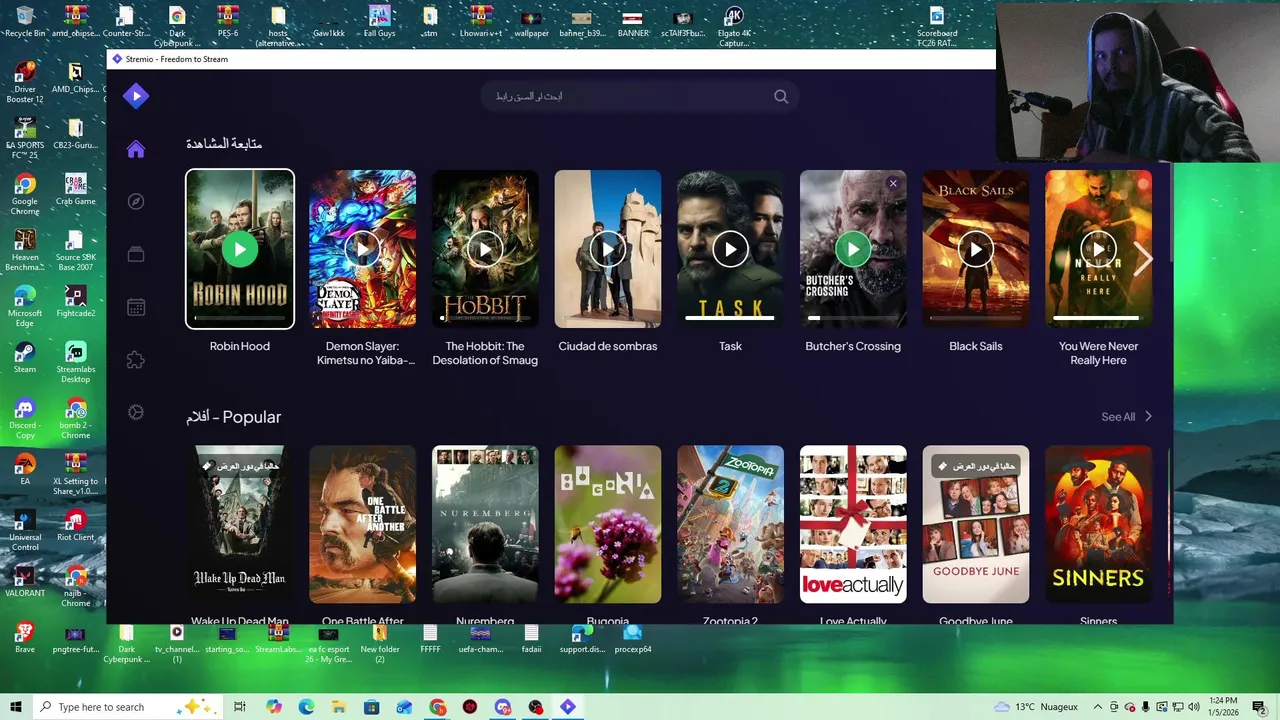
Task: Open the Wake Up Dead Man poster
Action: click(240, 524)
